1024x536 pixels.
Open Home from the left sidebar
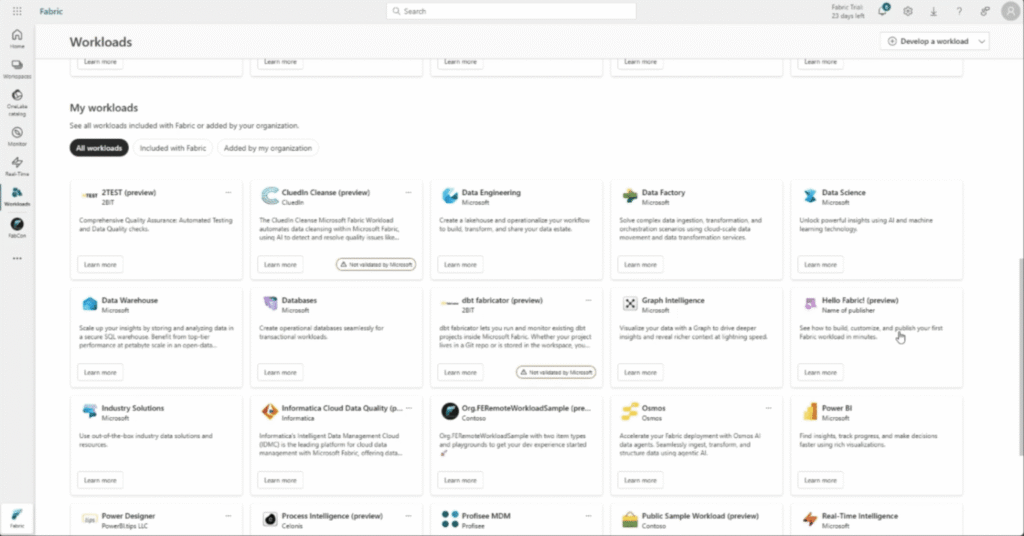17,38
